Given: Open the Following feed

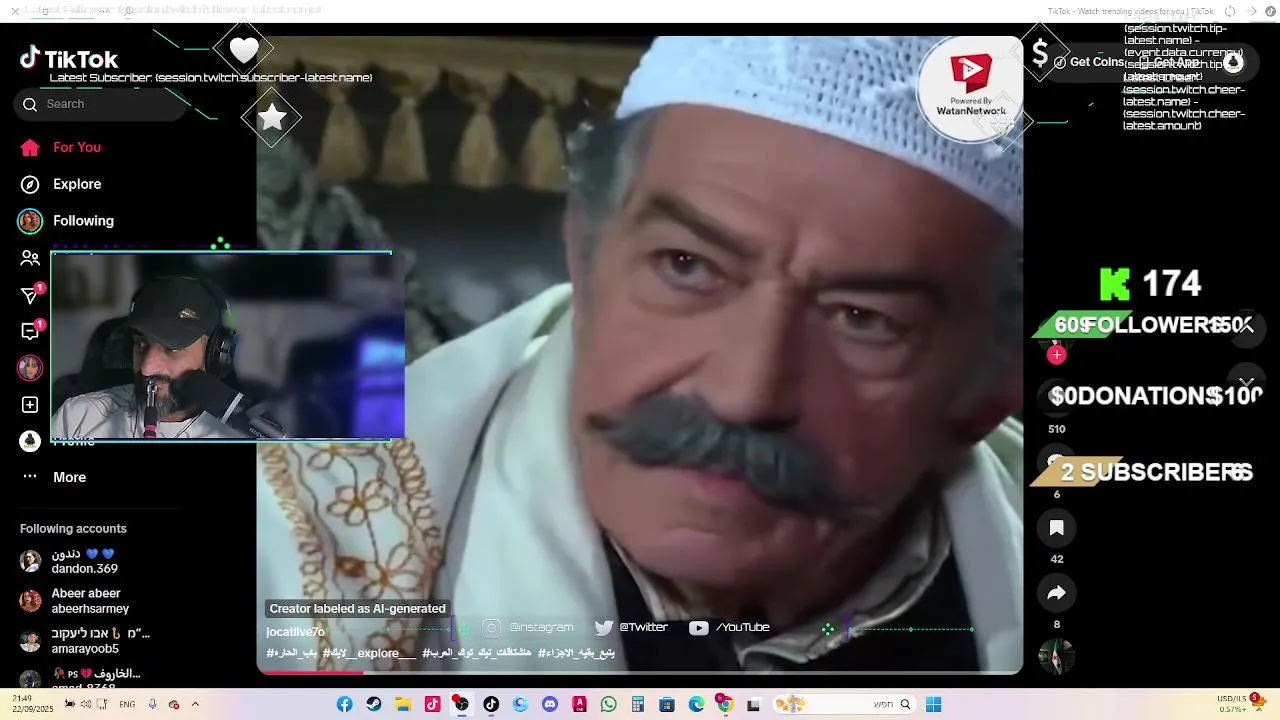Looking at the screenshot, I should tap(67, 221).
